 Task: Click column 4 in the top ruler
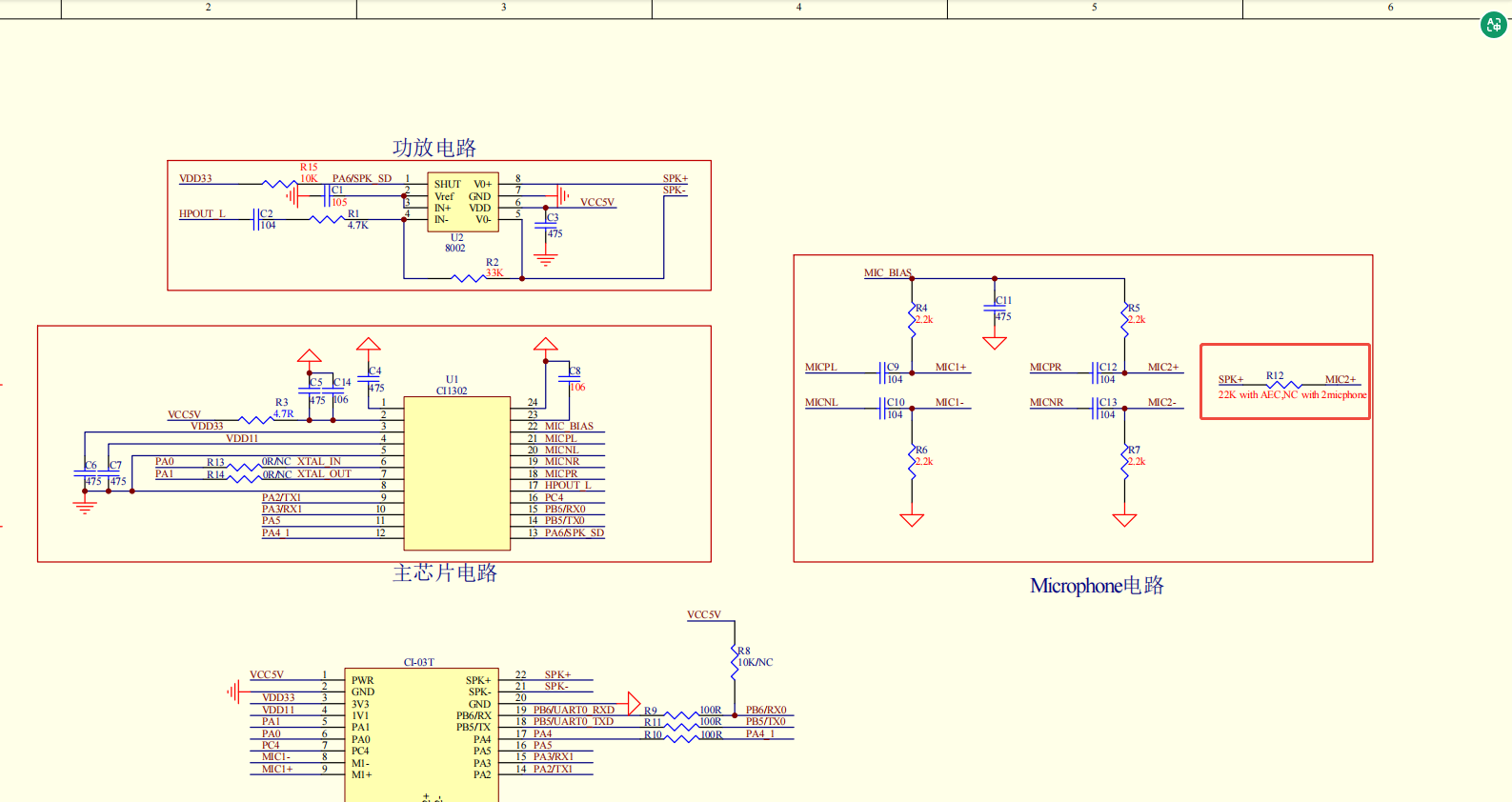click(798, 8)
